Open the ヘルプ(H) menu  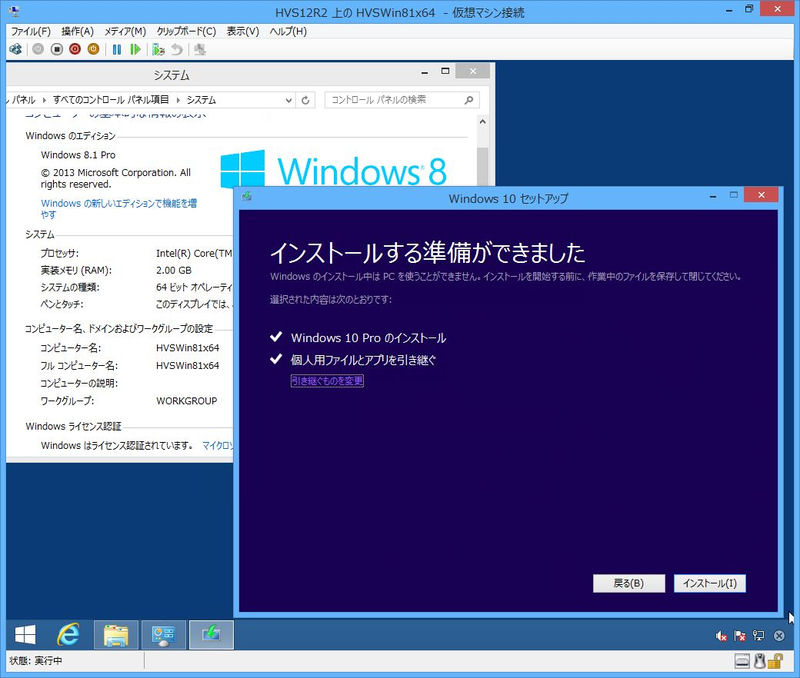[288, 31]
